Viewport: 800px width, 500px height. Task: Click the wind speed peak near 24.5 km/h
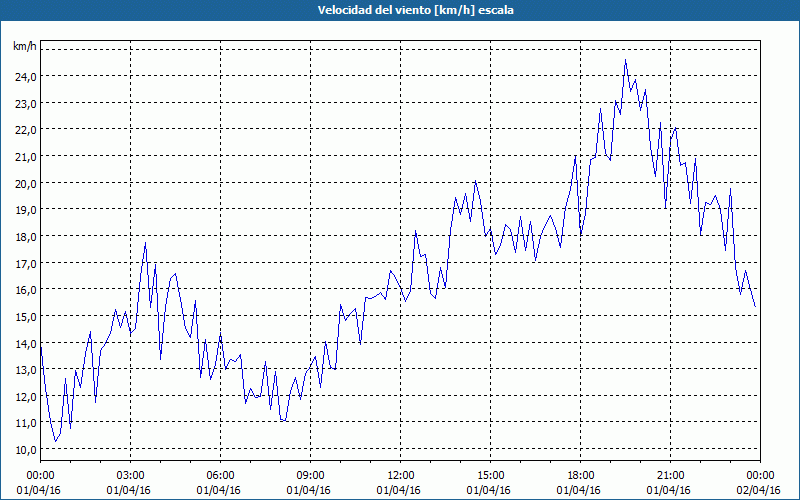626,60
